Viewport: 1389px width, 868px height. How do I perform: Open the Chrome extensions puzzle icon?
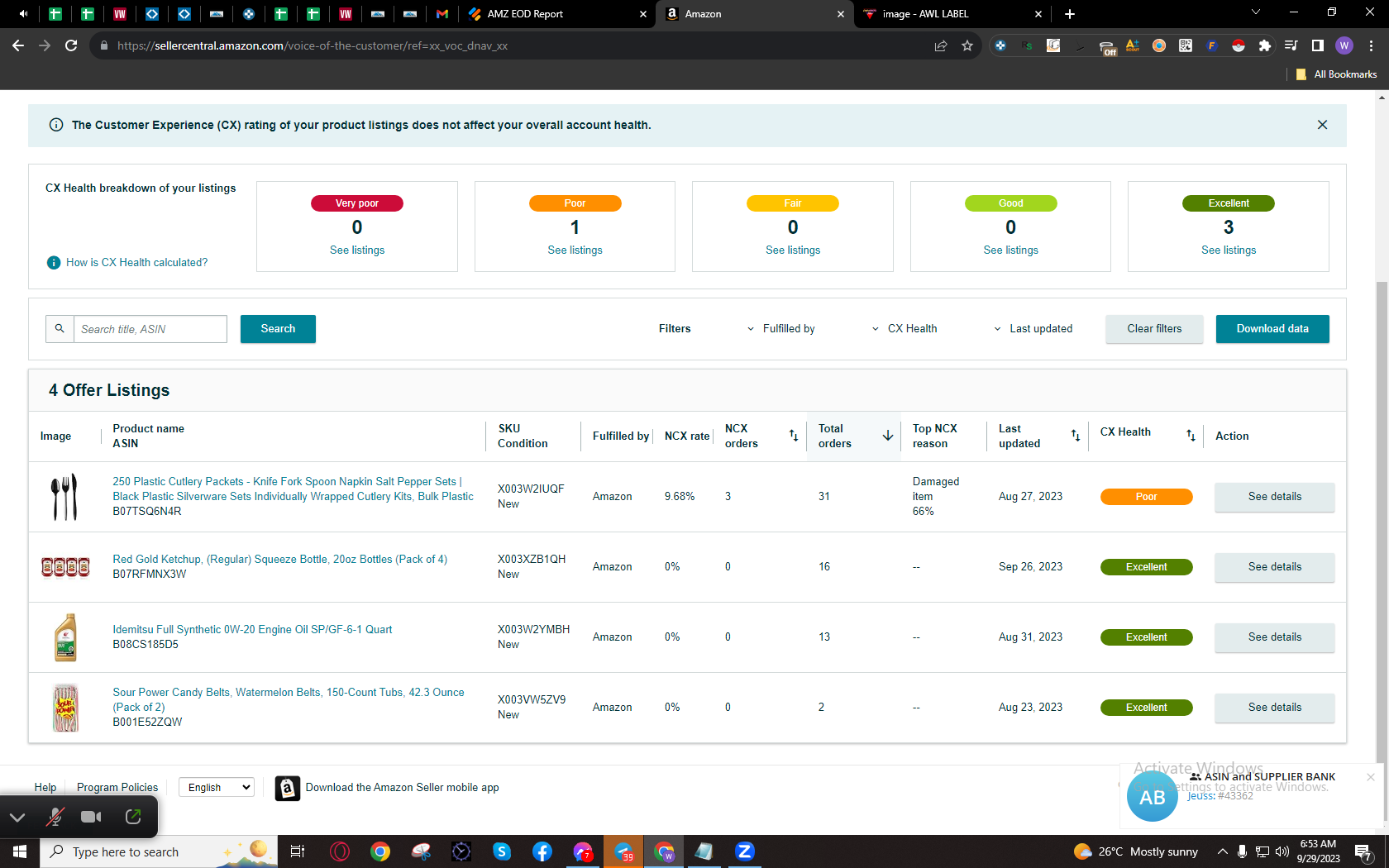click(1264, 45)
